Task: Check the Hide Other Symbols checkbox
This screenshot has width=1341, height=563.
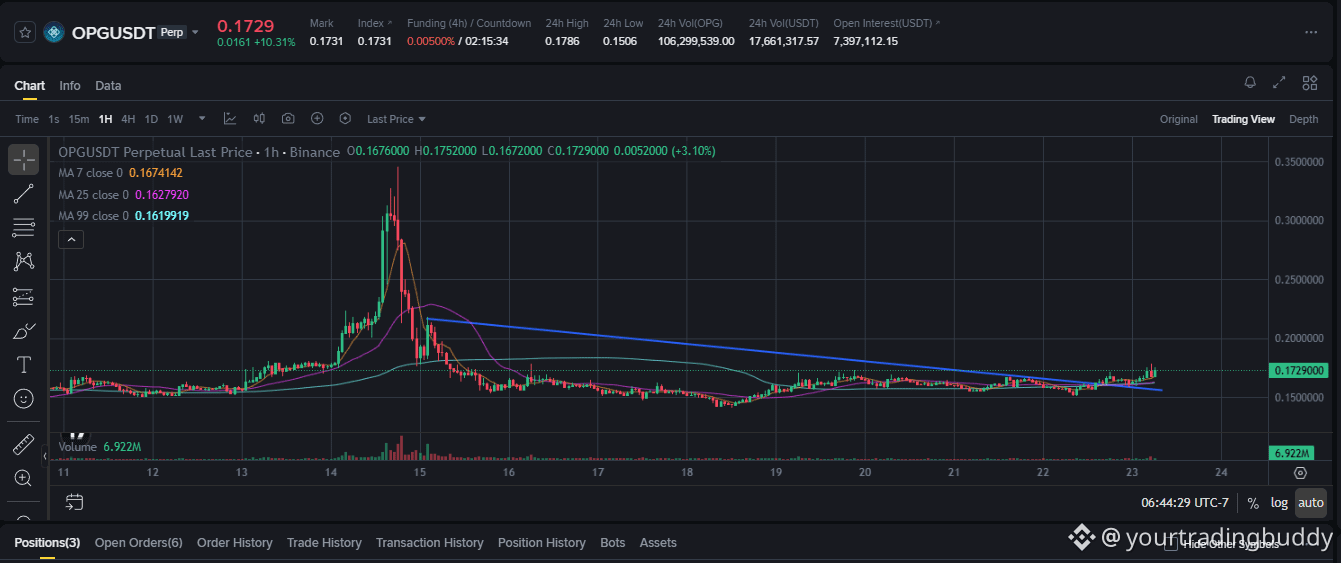Action: [x=1170, y=544]
